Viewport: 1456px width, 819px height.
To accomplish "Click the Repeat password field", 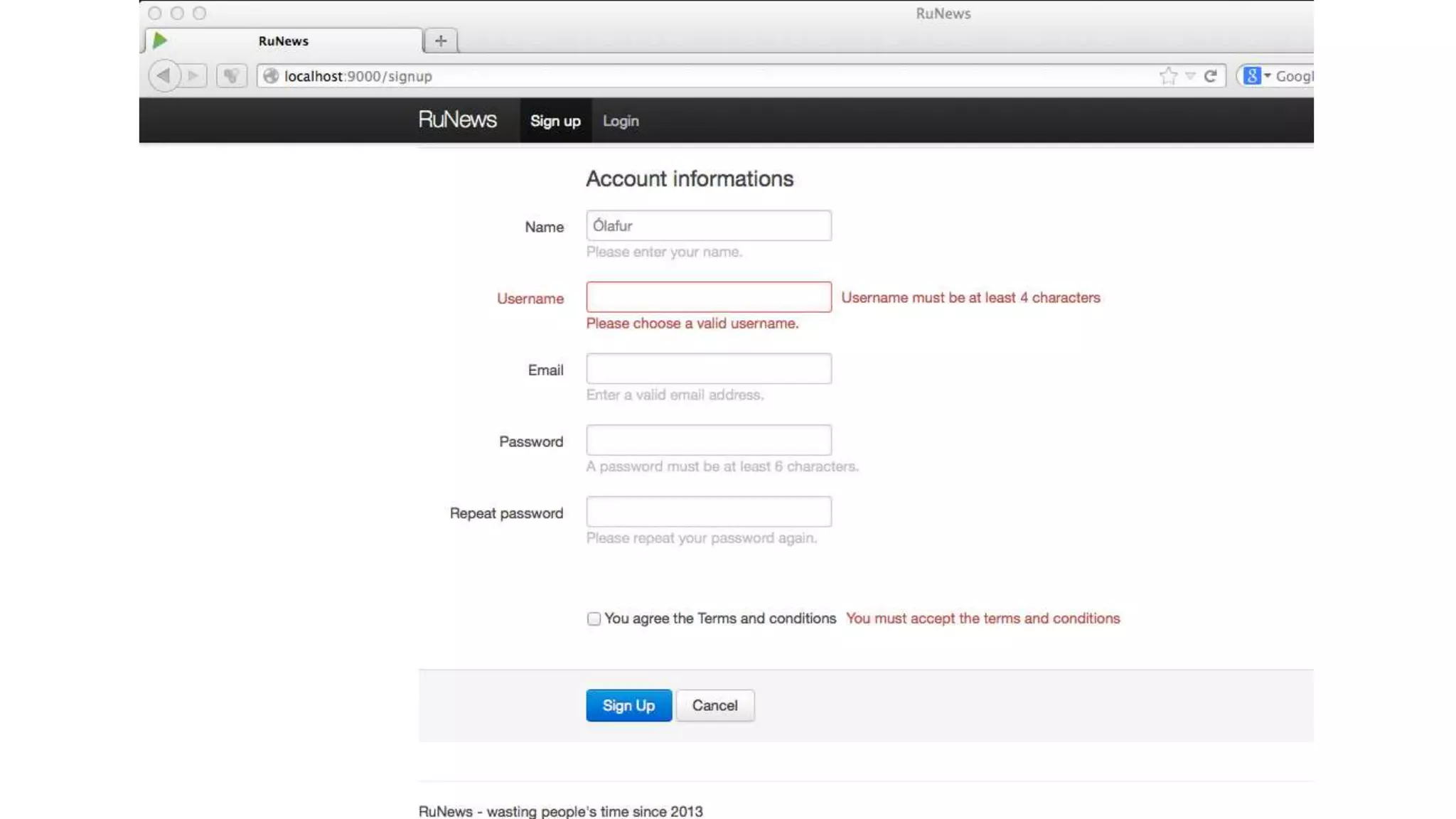I will (x=708, y=512).
